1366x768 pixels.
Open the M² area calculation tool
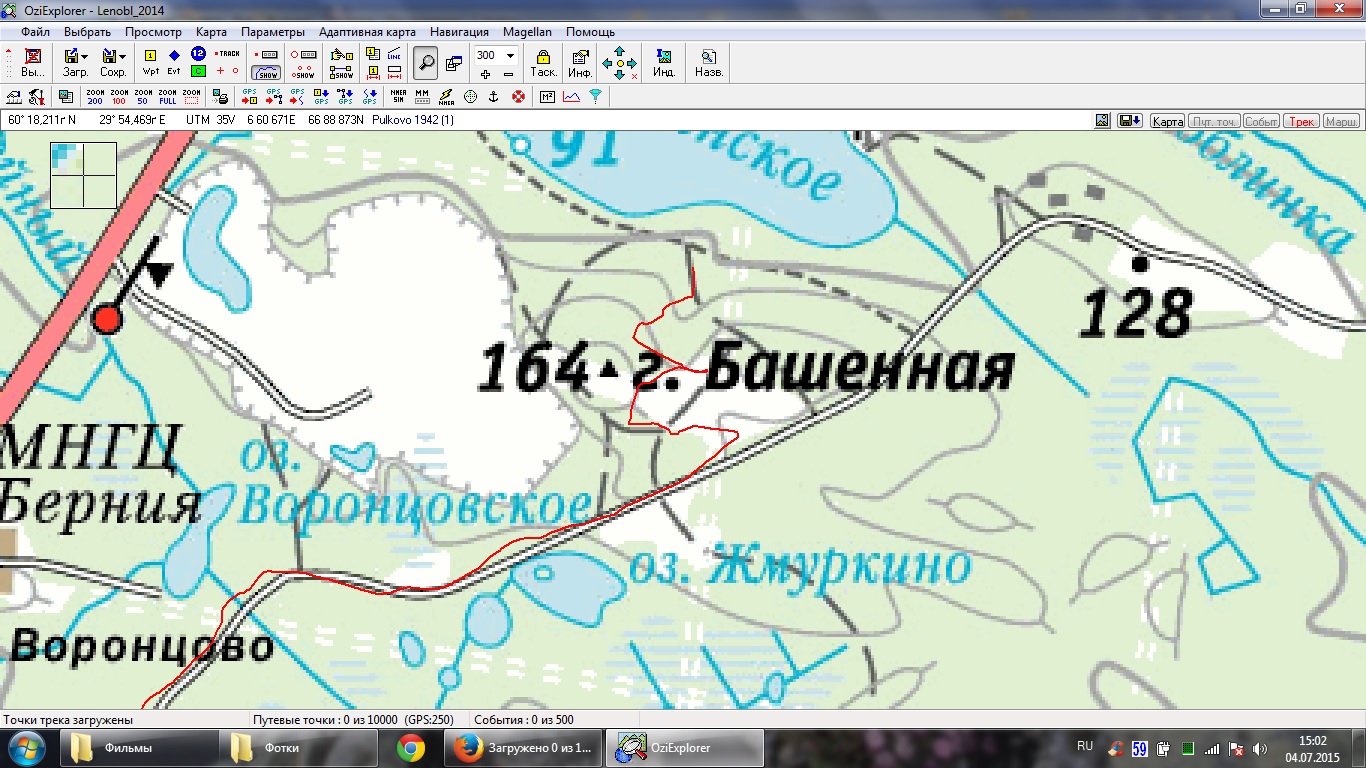point(547,97)
